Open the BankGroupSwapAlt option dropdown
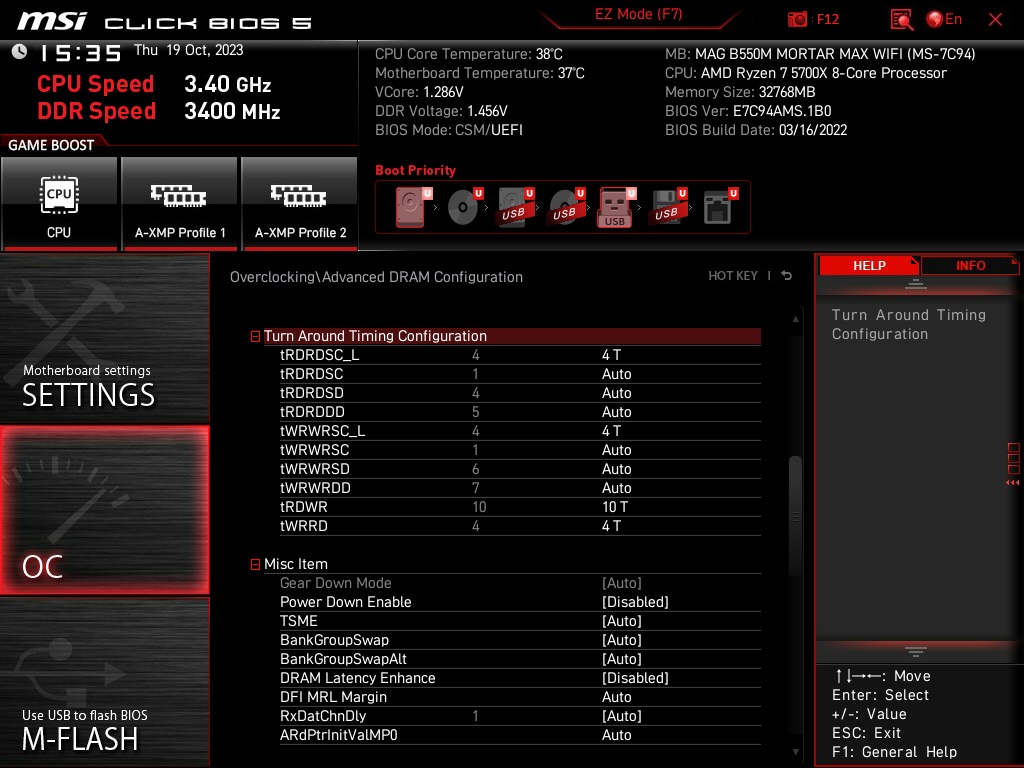 point(622,659)
